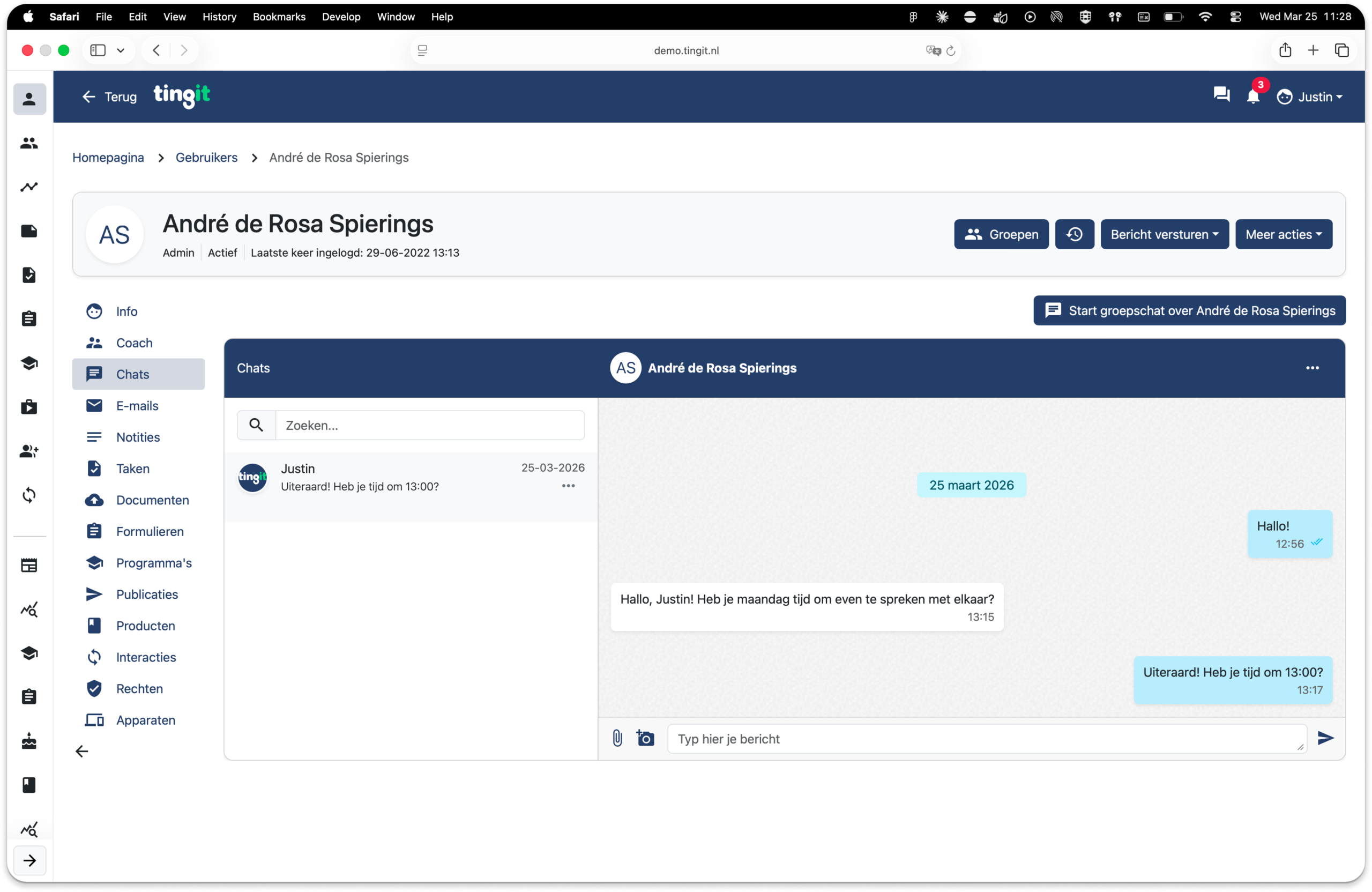Expand Safari sidebar dropdown chevron
This screenshot has height=892, width=1372.
tap(121, 51)
